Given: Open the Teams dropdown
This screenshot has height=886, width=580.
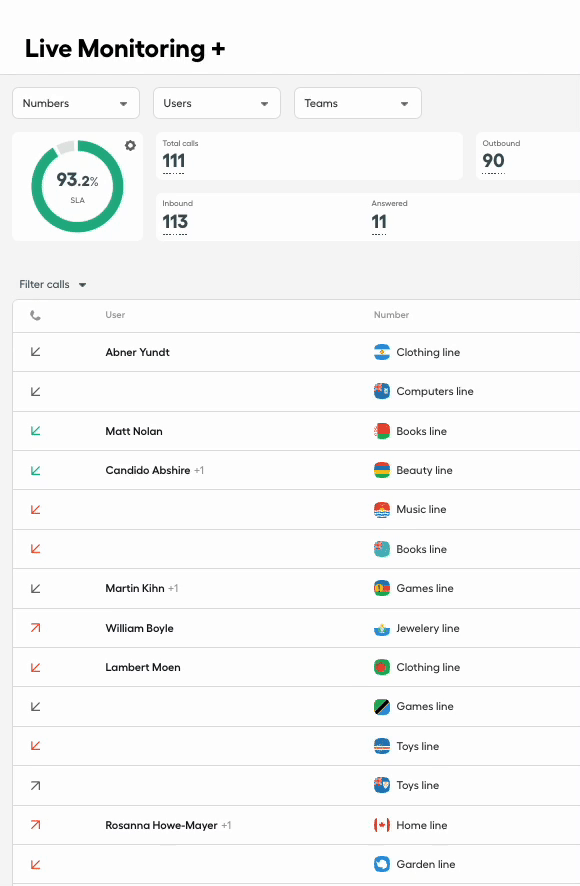Looking at the screenshot, I should pyautogui.click(x=358, y=103).
